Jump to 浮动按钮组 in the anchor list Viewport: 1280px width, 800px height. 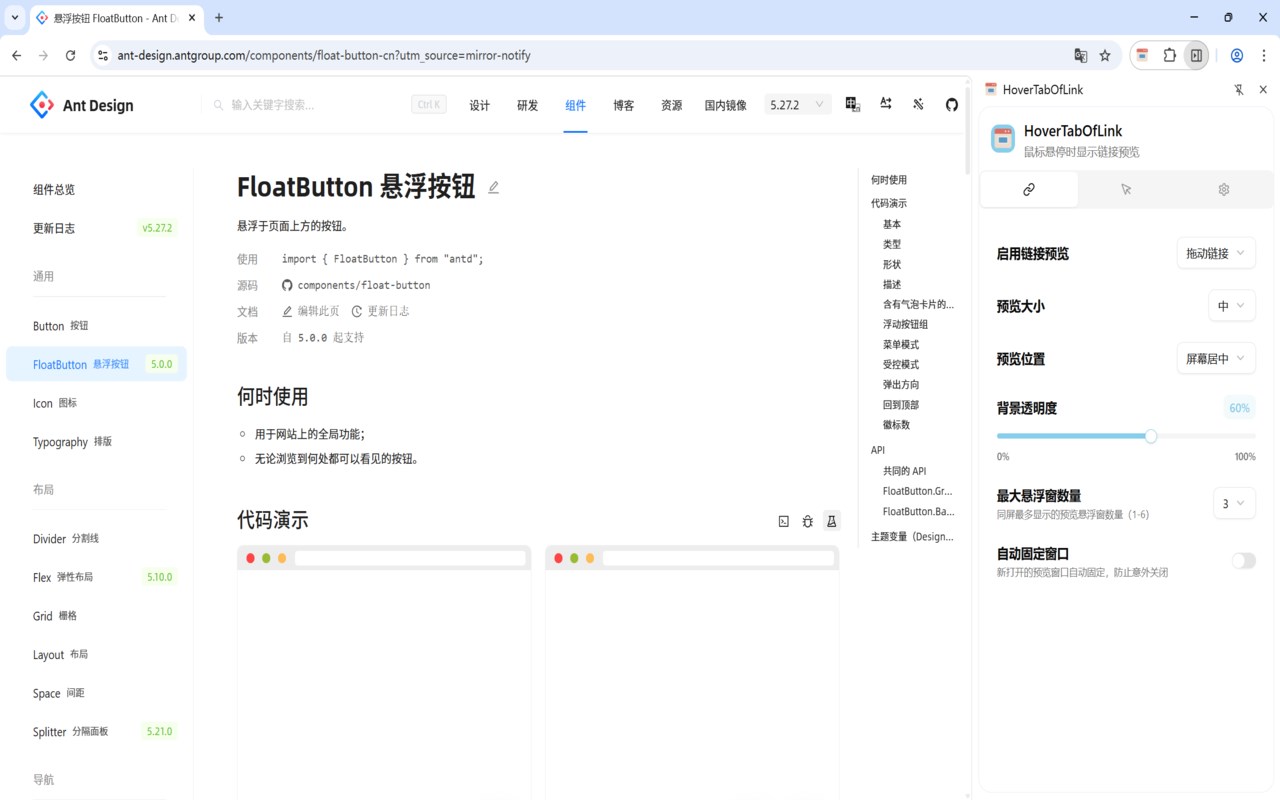(905, 325)
